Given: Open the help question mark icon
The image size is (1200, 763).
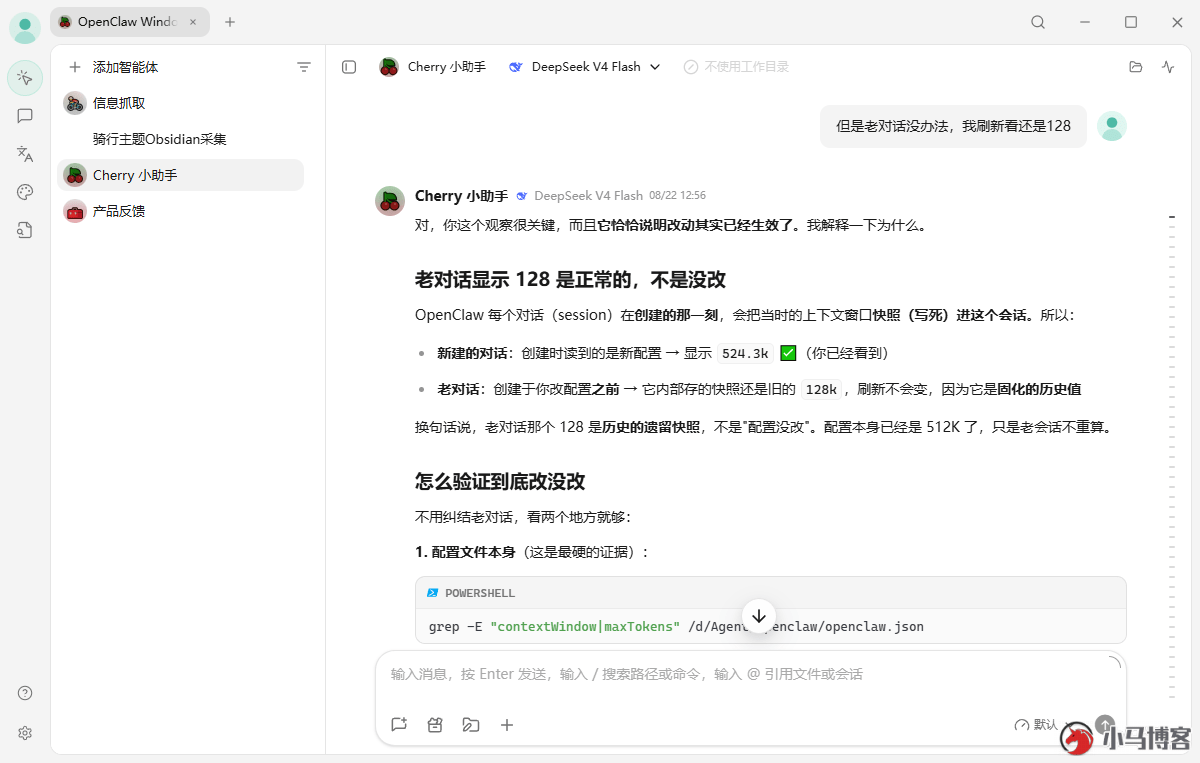Looking at the screenshot, I should pyautogui.click(x=25, y=693).
